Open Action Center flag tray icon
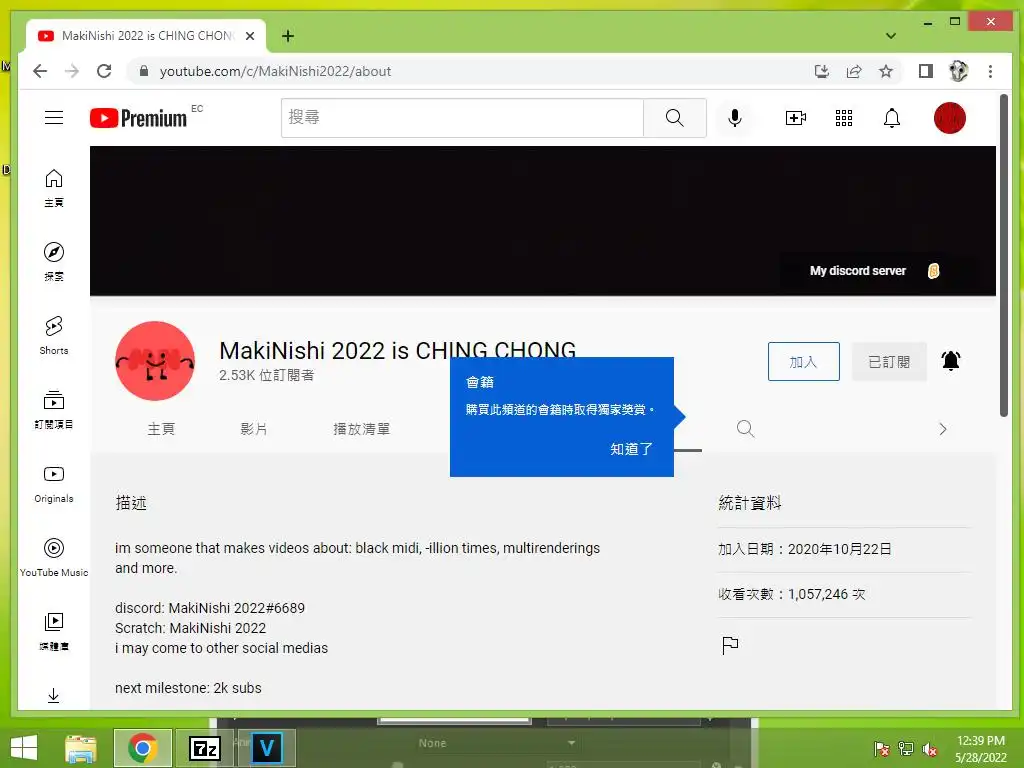1024x768 pixels. point(882,749)
